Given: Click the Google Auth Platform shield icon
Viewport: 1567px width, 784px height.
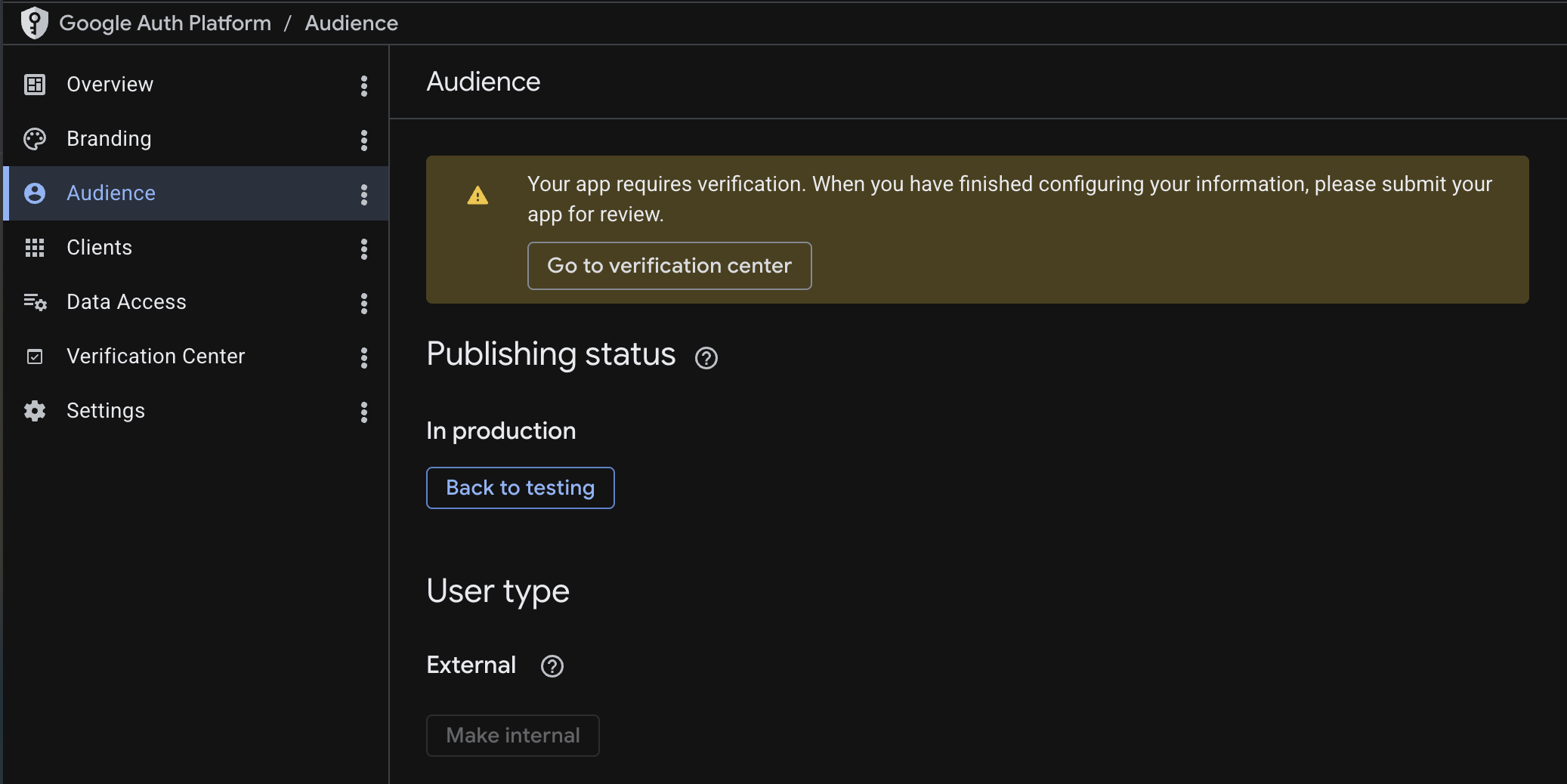Looking at the screenshot, I should (x=34, y=23).
